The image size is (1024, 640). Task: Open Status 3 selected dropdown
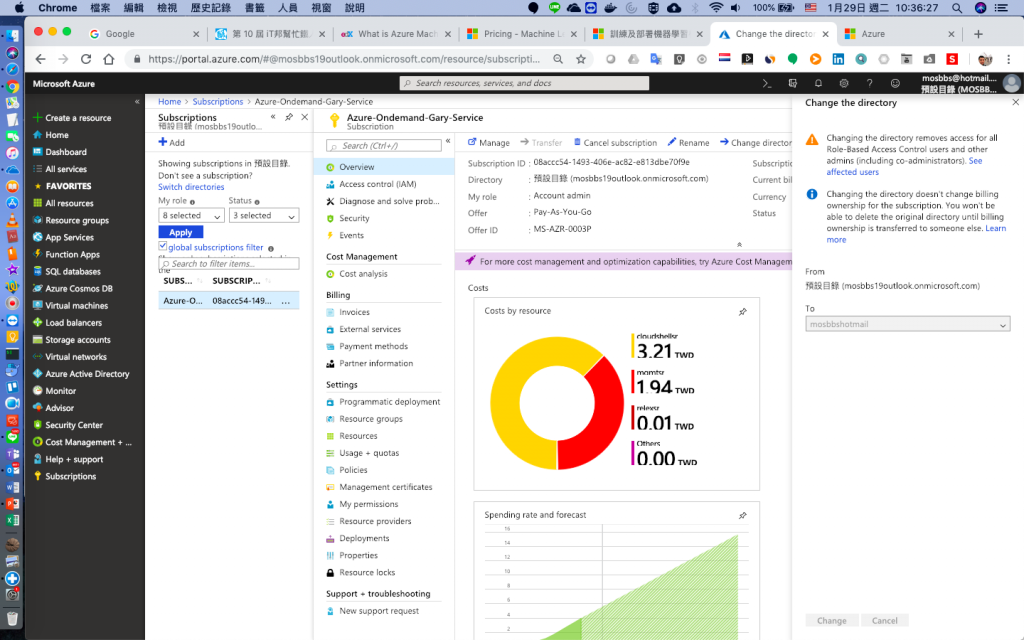point(264,216)
